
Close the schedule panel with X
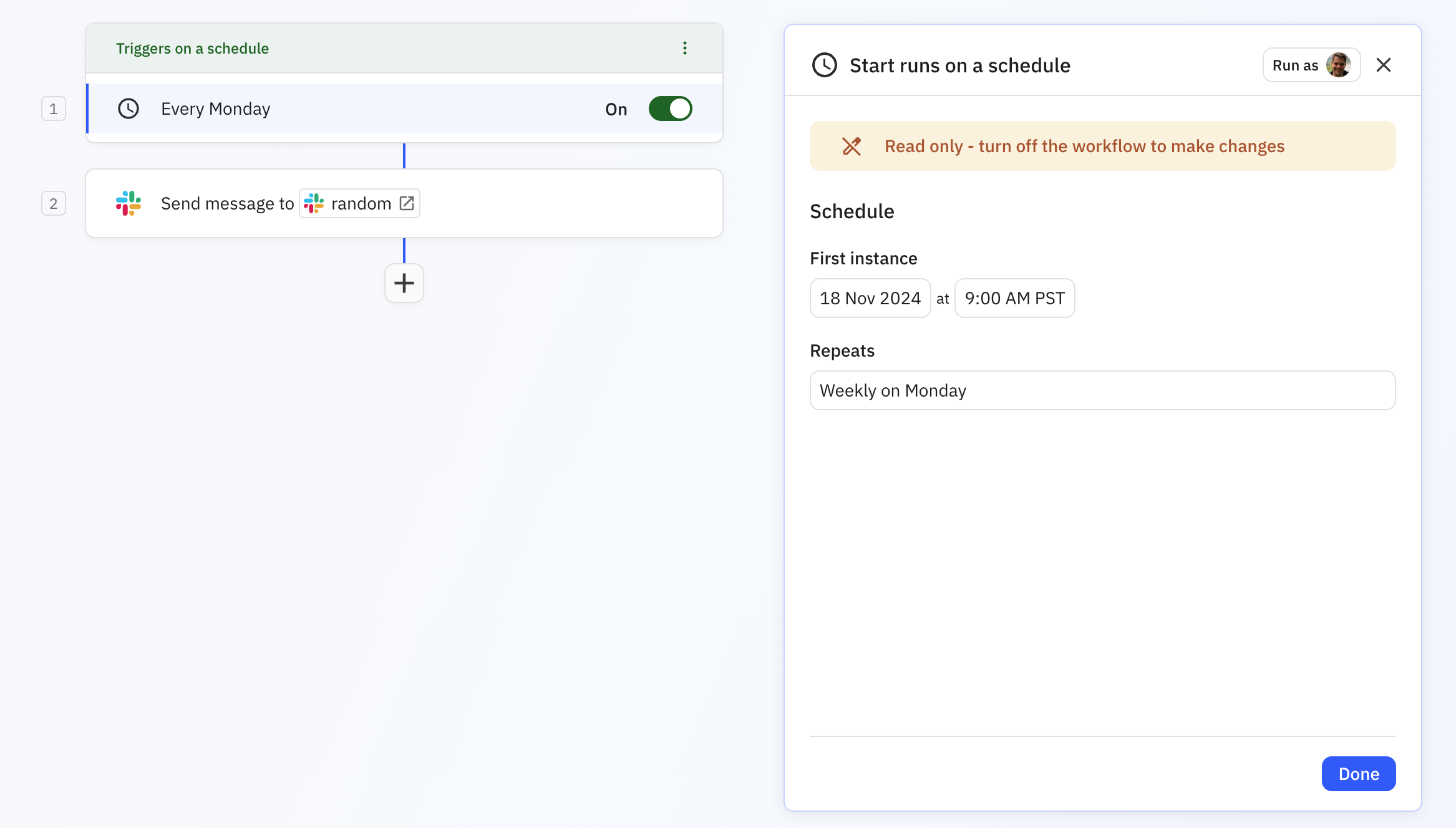[x=1383, y=65]
